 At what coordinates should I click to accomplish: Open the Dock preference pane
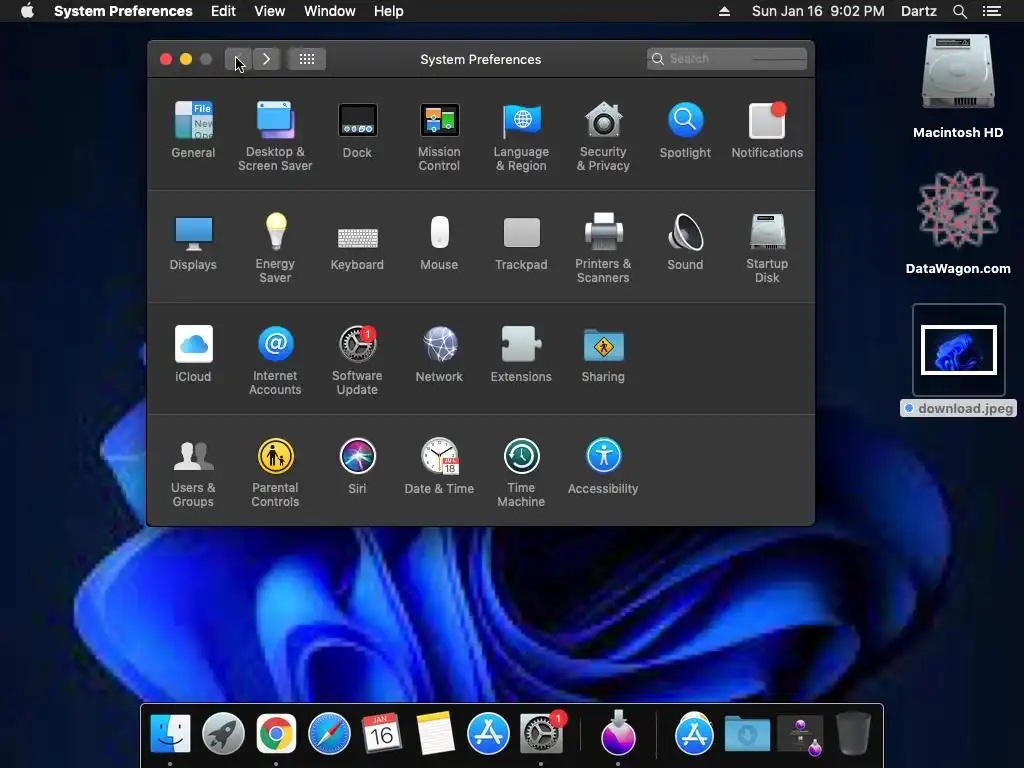357,129
